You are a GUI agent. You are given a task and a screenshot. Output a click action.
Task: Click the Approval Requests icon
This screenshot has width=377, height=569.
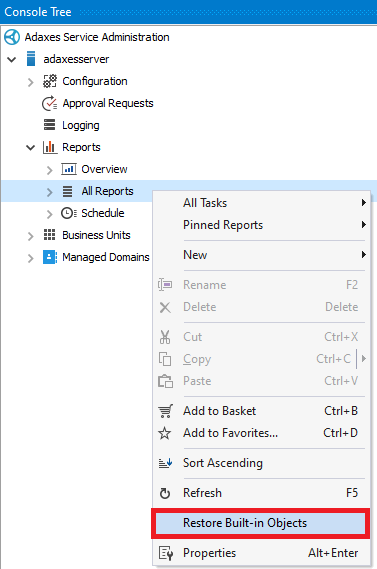pos(49,103)
